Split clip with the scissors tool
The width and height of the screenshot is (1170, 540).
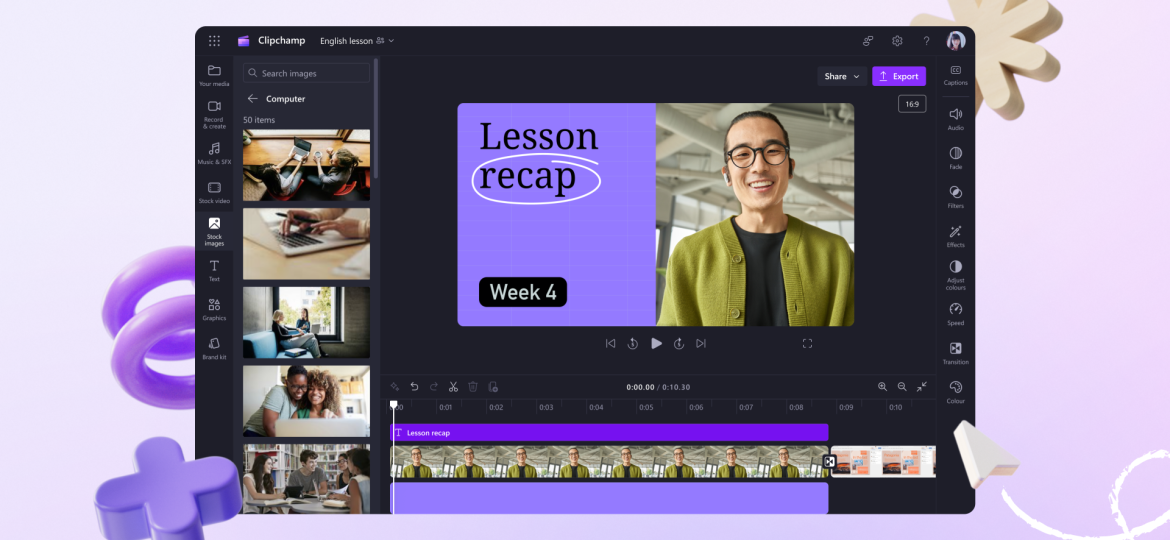453,386
